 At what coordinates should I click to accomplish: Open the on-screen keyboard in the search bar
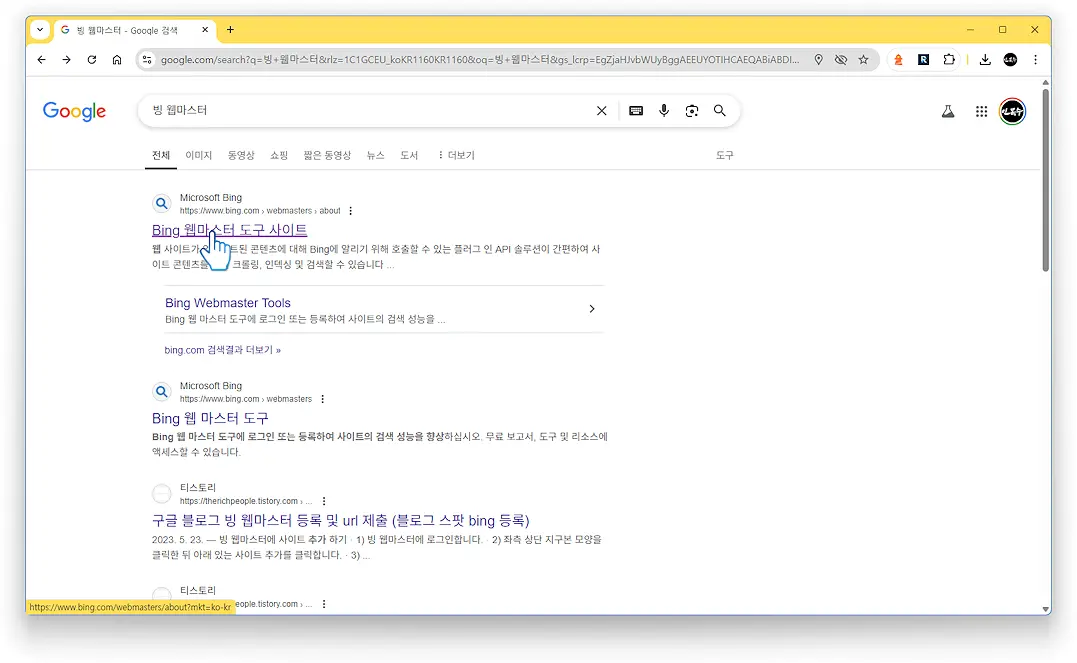tap(636, 111)
